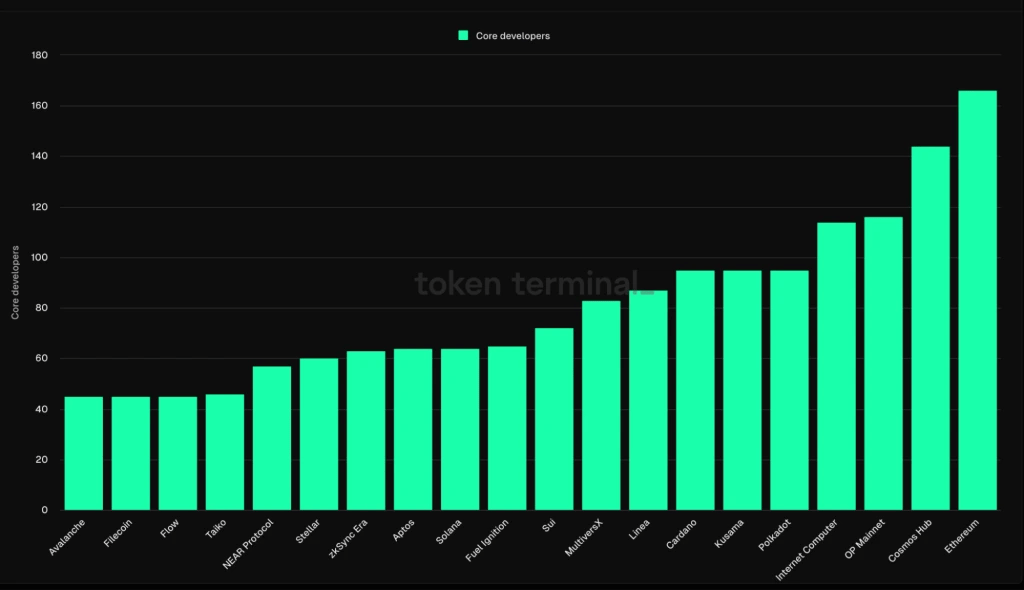Select the Fuel Ignition bar

(506, 430)
